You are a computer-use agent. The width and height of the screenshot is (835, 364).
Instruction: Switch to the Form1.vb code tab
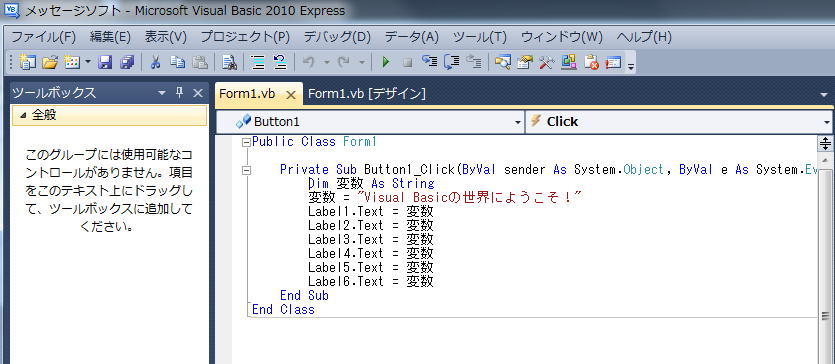247,94
